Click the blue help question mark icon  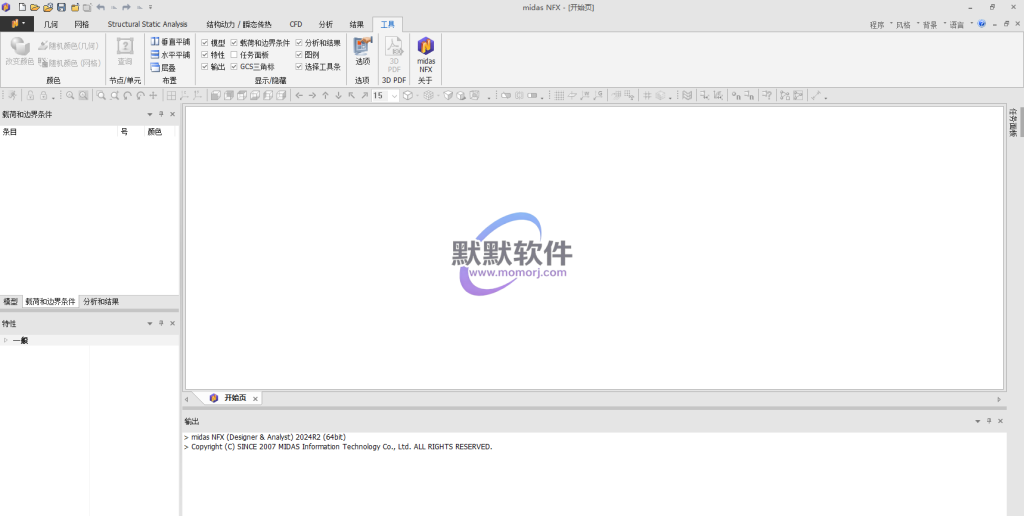click(x=981, y=23)
